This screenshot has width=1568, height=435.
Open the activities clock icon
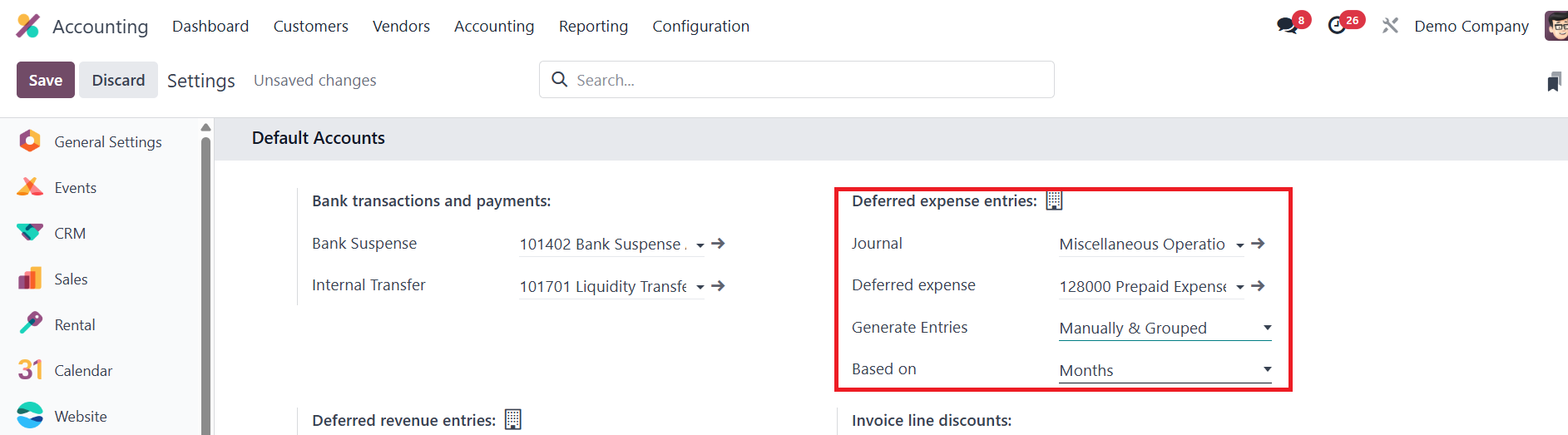pos(1338,26)
